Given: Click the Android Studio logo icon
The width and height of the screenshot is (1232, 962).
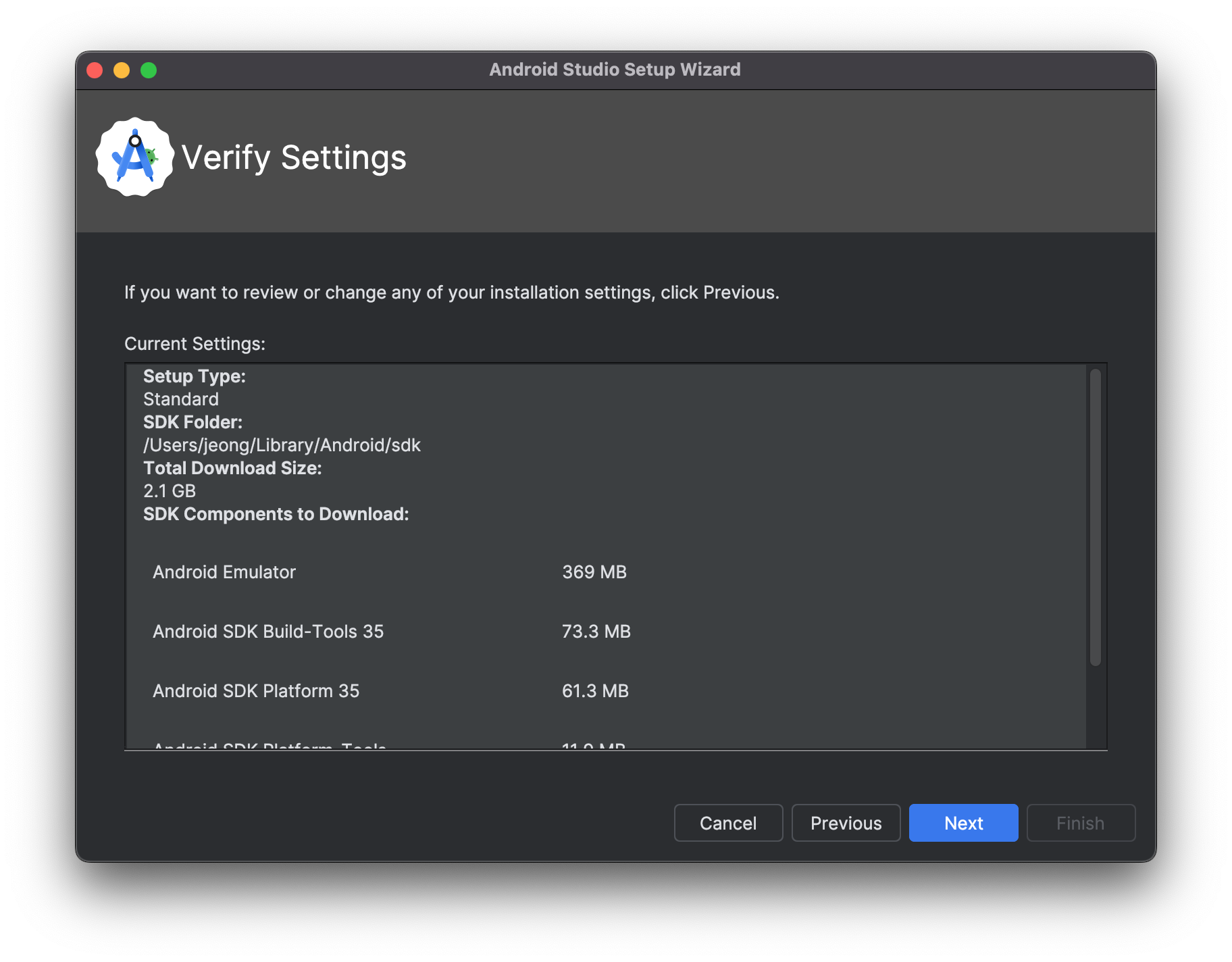Looking at the screenshot, I should tap(135, 157).
